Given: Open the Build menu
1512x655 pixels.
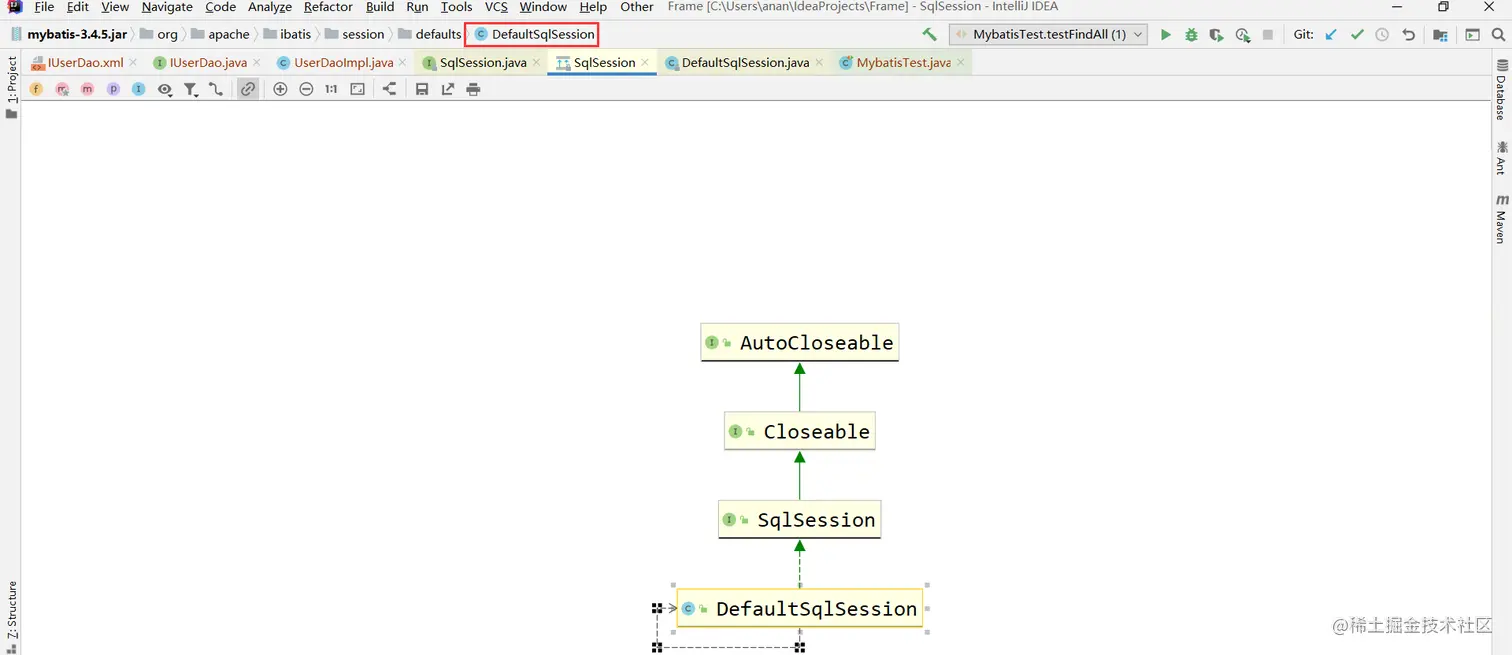Looking at the screenshot, I should click(x=380, y=7).
